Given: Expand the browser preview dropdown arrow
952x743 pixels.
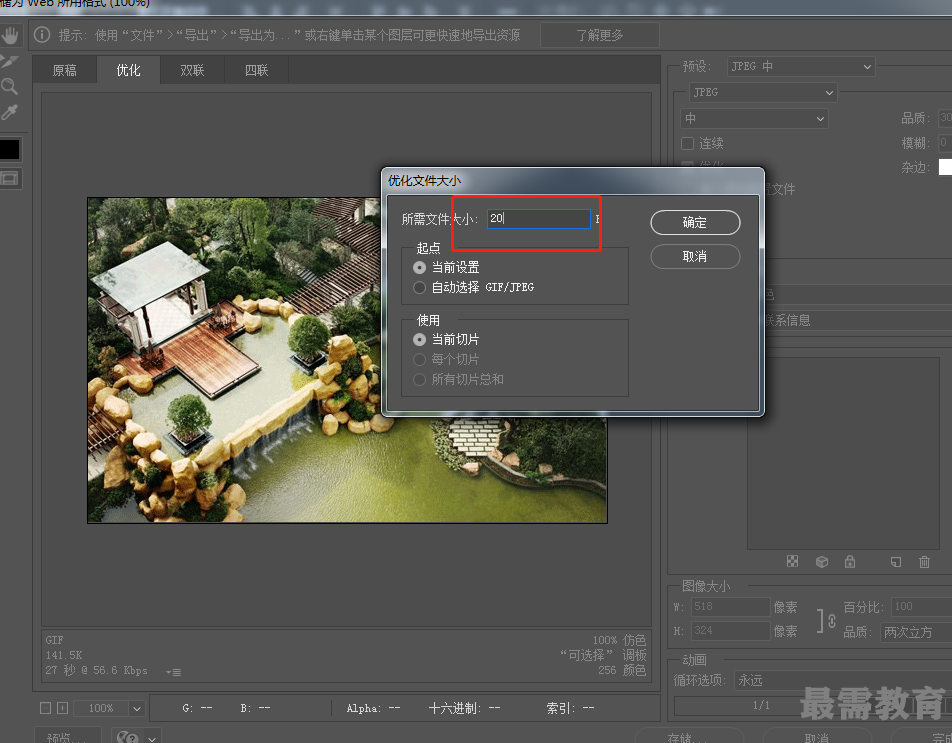Looking at the screenshot, I should [x=152, y=738].
